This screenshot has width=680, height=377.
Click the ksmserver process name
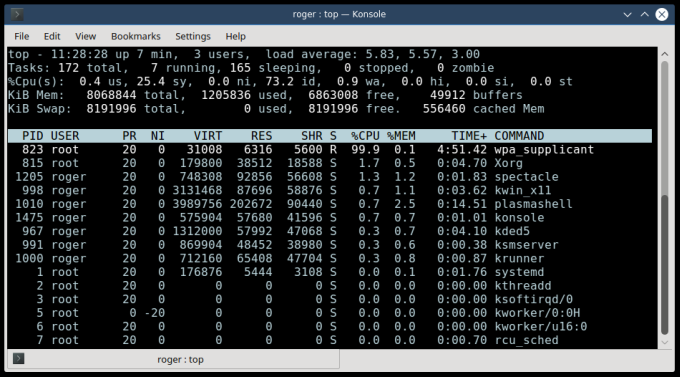[526, 245]
